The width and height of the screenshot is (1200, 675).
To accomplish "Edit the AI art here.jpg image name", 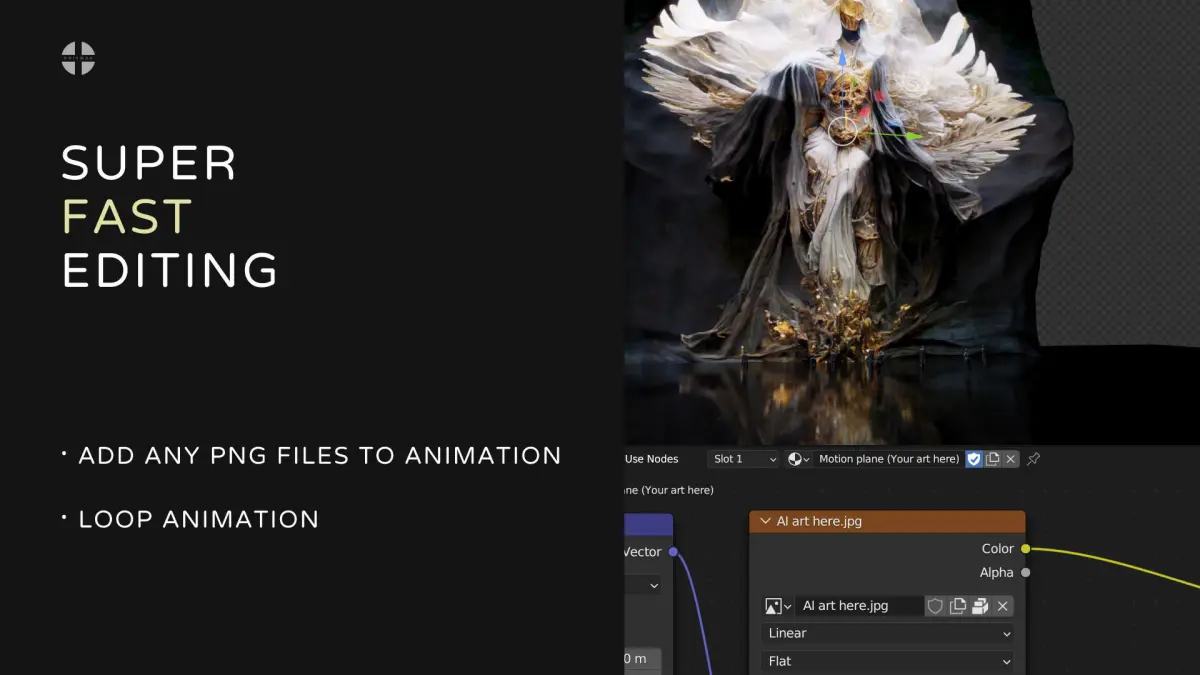I will (859, 606).
